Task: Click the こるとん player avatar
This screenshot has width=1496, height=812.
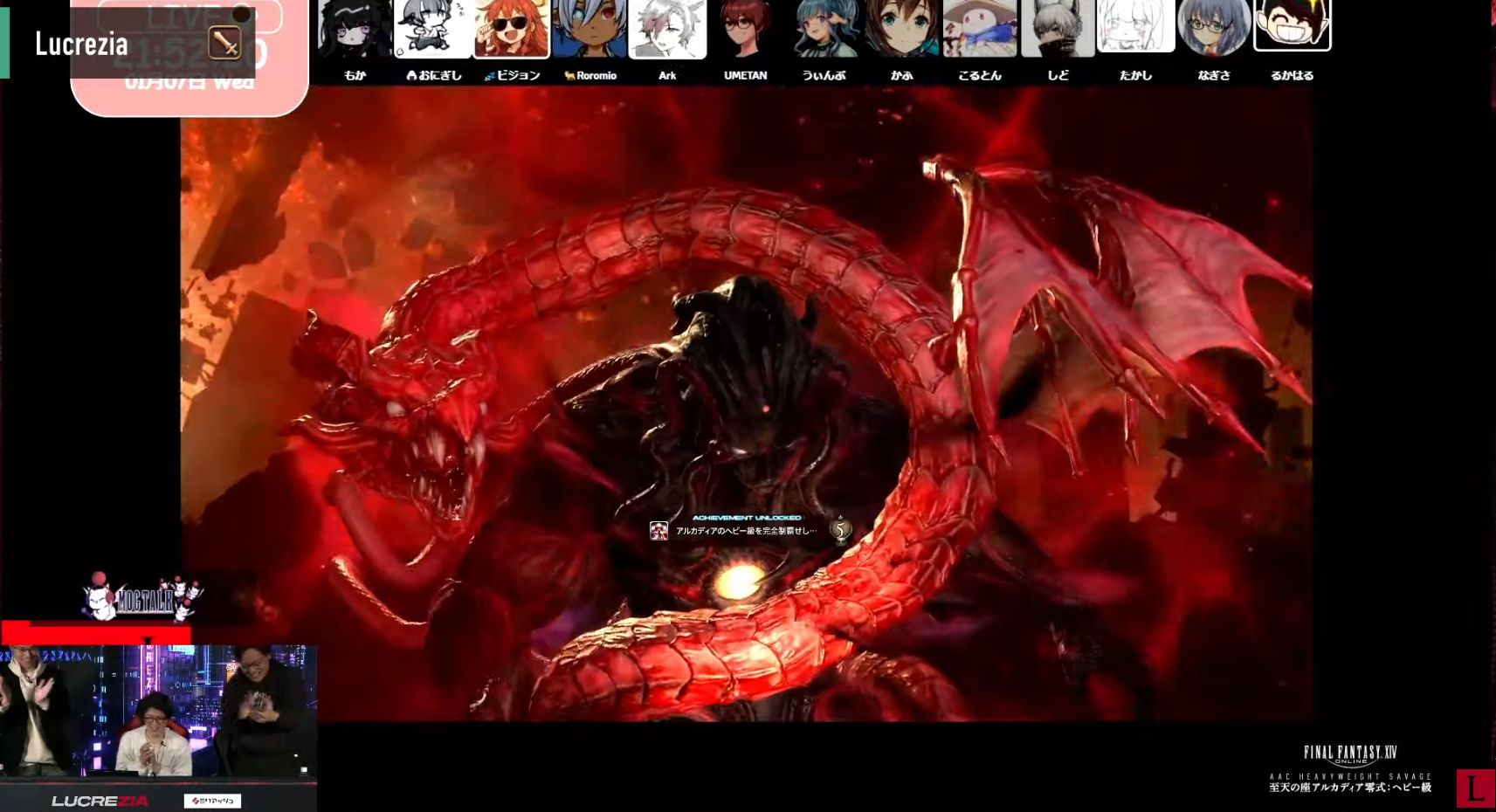Action: 980,28
